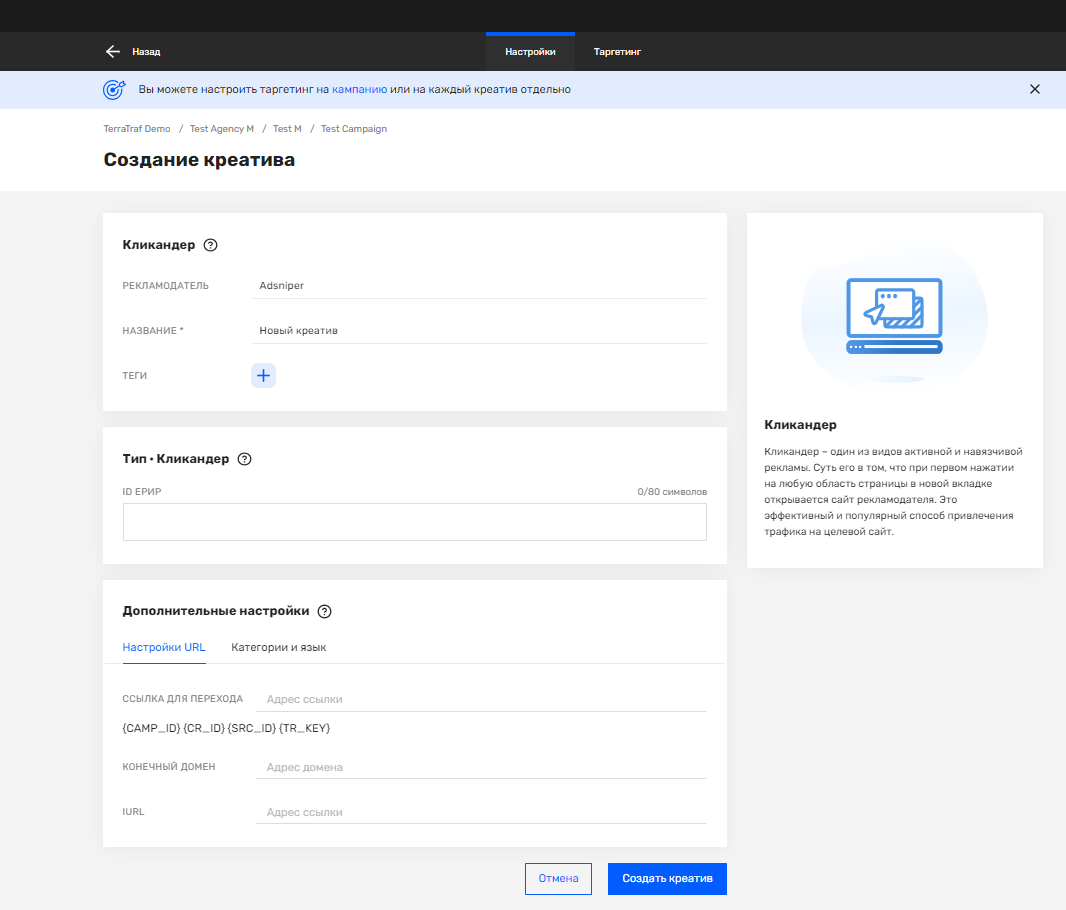Click the Кликандер heading in right panel
1066x910 pixels.
coord(800,425)
